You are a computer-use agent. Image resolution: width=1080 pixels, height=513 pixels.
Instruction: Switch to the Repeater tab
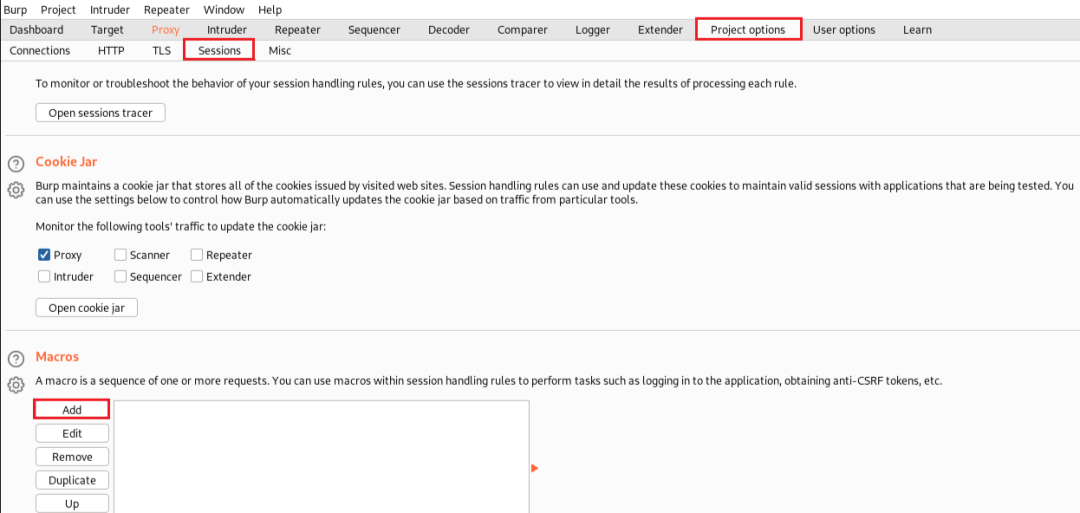298,30
